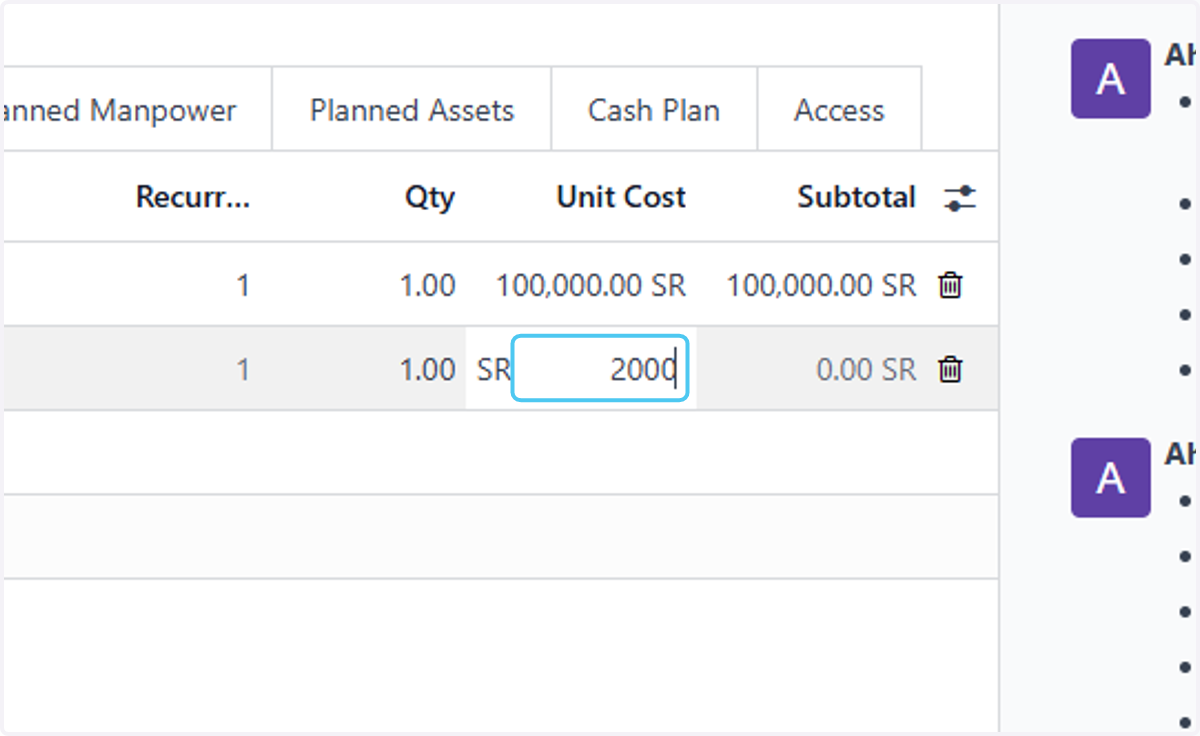Screen dimensions: 1200x736
Task: Sort by the Qty column header
Action: click(x=430, y=197)
